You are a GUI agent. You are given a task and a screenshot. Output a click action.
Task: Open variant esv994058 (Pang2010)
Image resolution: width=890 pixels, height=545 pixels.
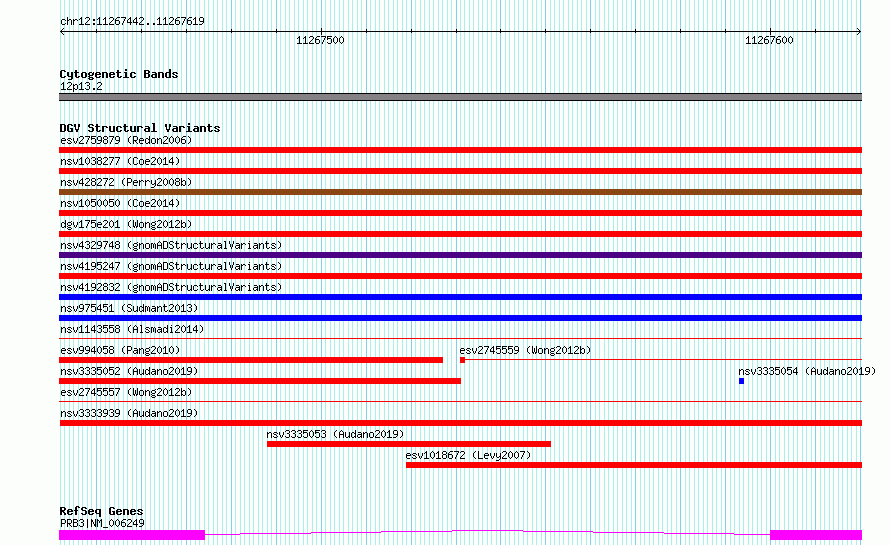click(120, 350)
